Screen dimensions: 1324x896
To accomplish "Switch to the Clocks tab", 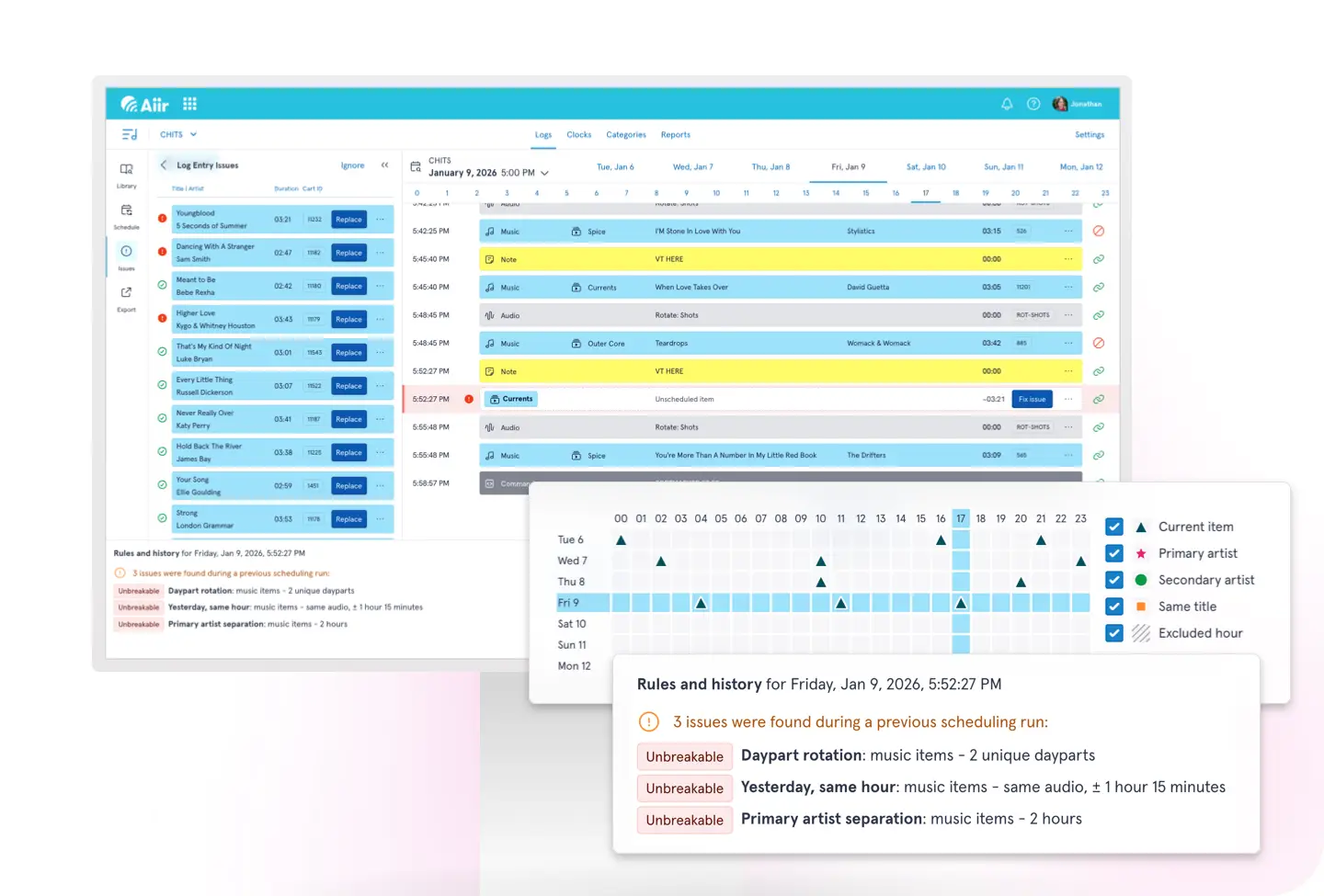I will [578, 134].
